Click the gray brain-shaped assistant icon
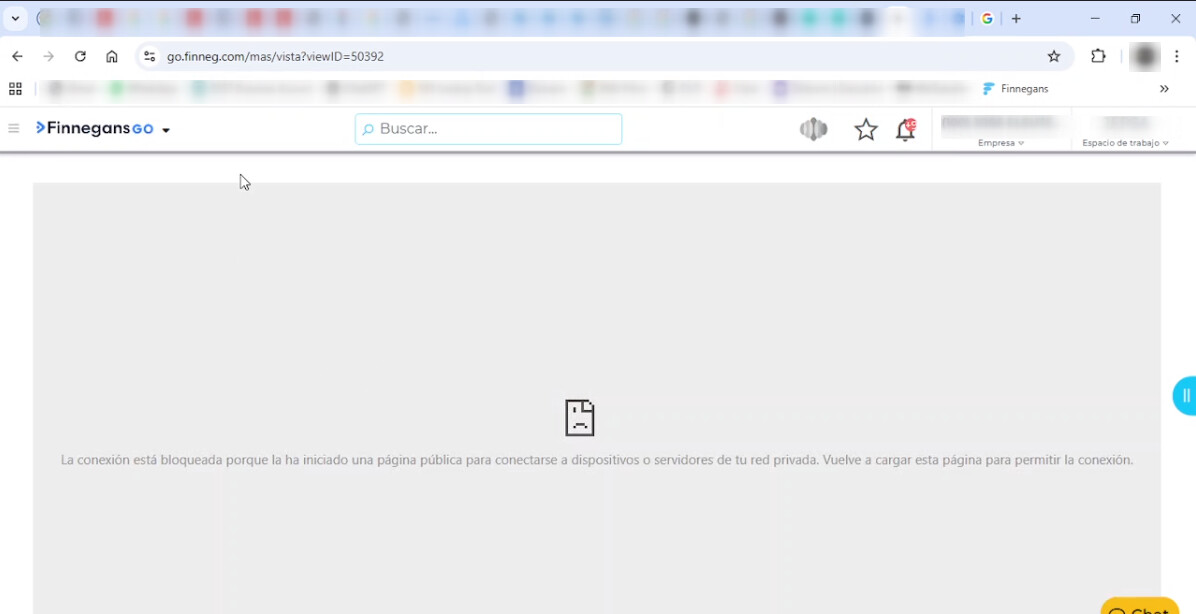Screen dimensions: 1196x614 point(813,129)
